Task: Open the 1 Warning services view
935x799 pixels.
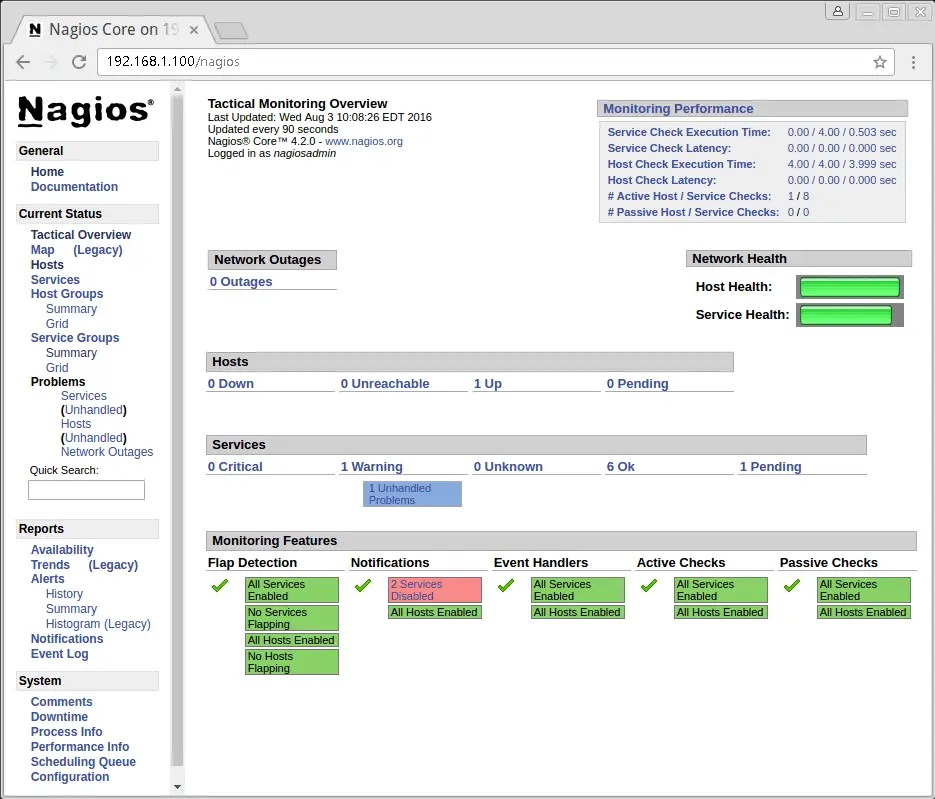Action: tap(372, 466)
